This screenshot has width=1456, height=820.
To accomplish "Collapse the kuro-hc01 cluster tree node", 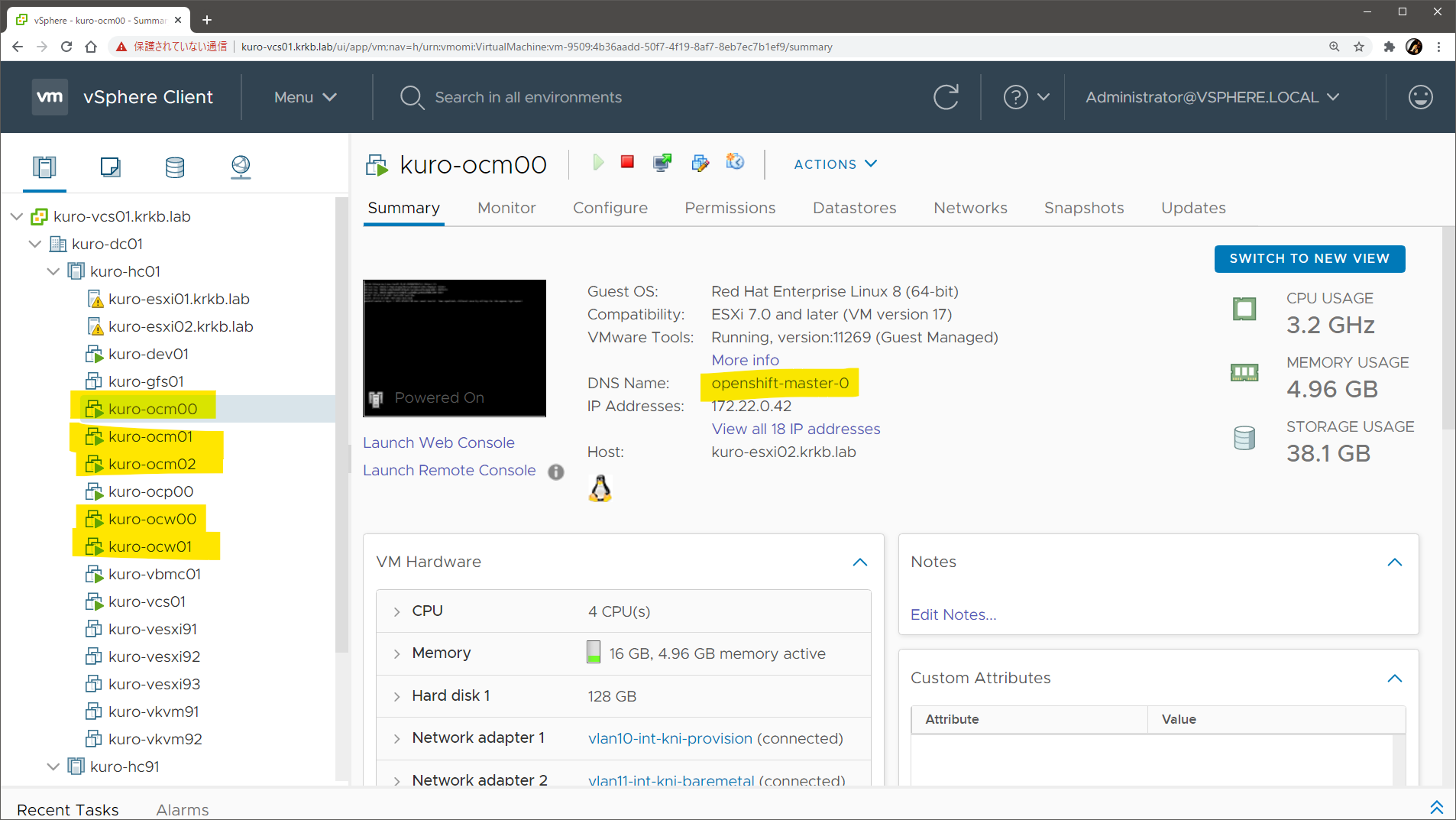I will point(53,271).
